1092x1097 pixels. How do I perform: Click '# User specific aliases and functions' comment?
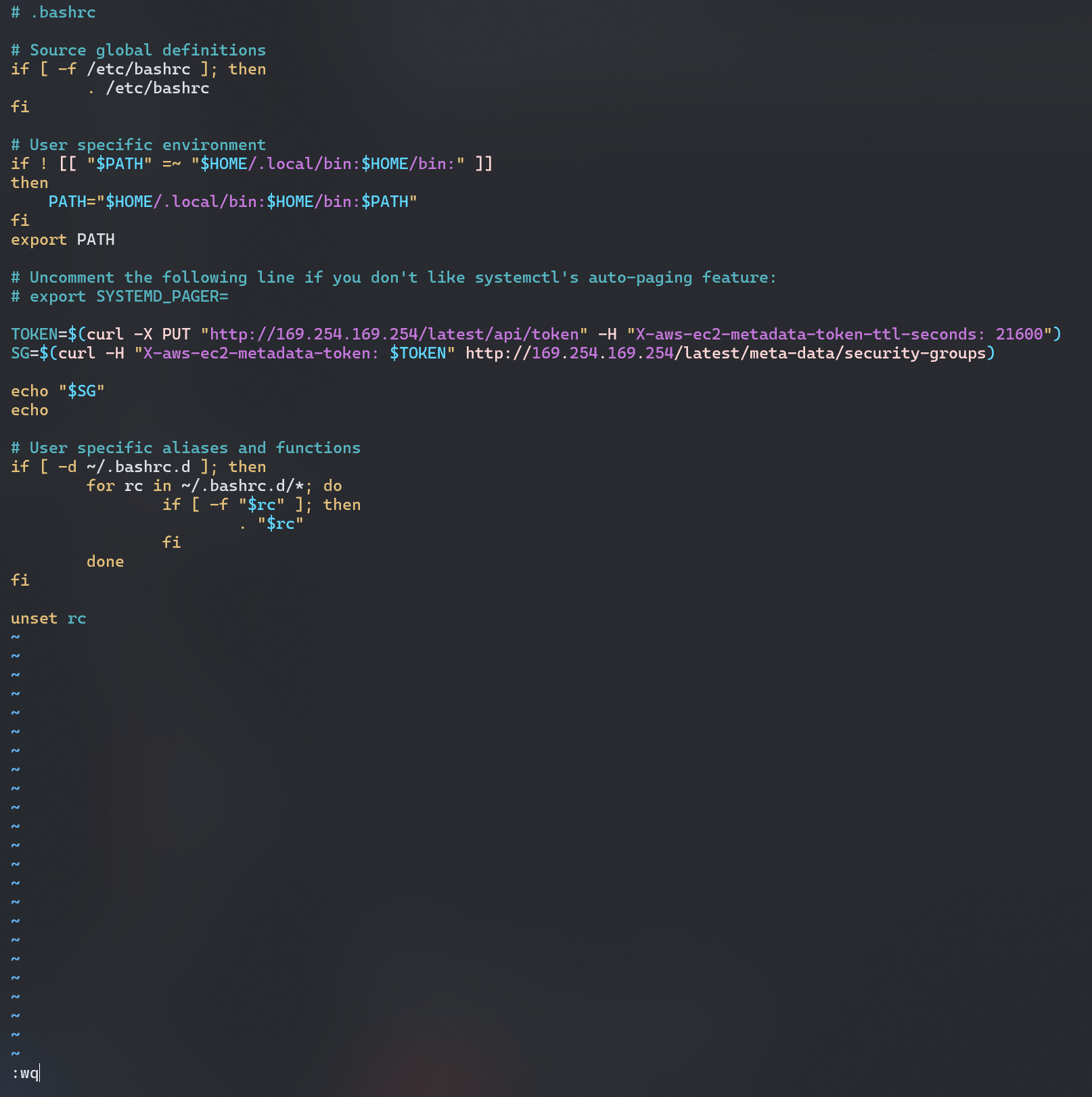coord(186,448)
